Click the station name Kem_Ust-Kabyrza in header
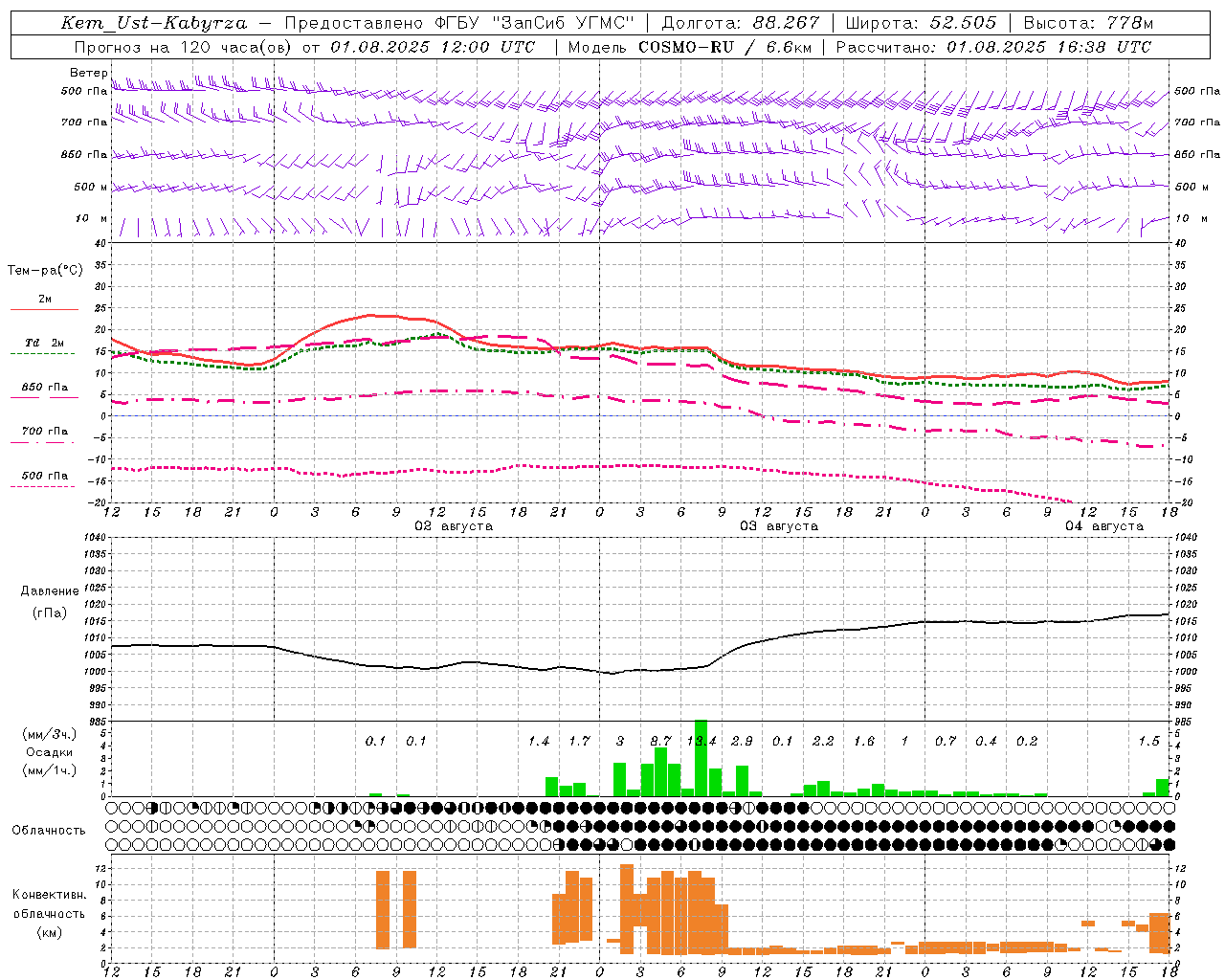The height and width of the screenshot is (980, 1225). point(154,23)
